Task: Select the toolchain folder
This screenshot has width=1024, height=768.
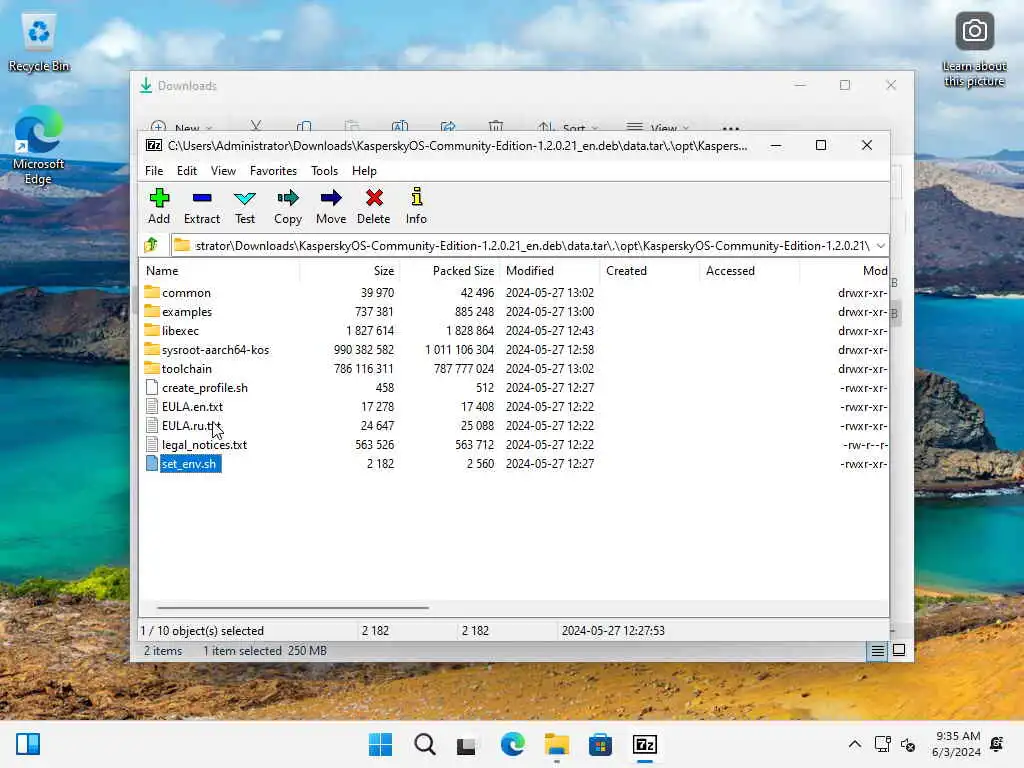Action: tap(187, 368)
